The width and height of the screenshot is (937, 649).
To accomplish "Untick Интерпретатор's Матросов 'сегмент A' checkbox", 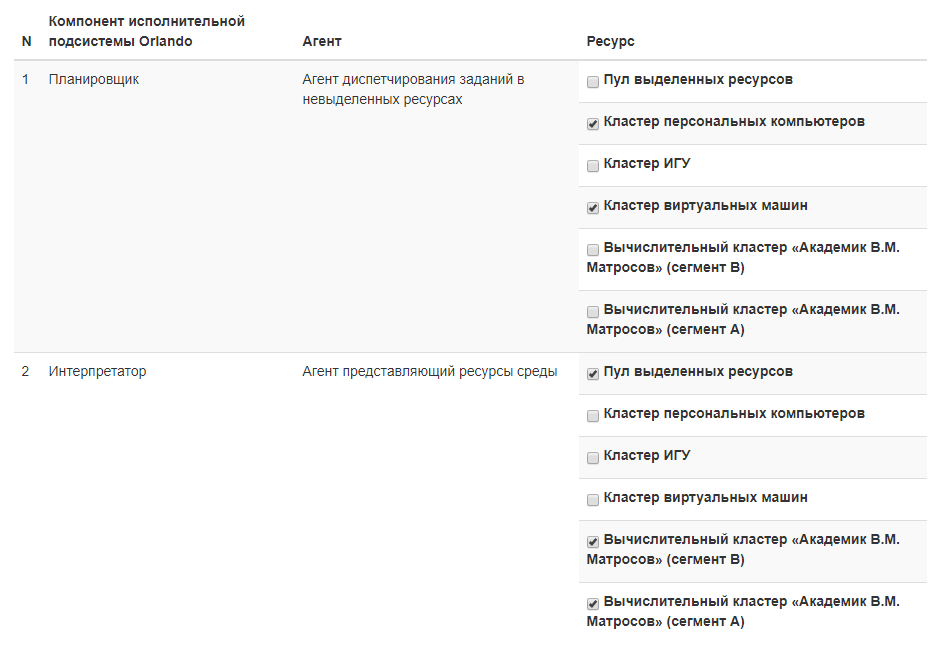I will point(593,604).
